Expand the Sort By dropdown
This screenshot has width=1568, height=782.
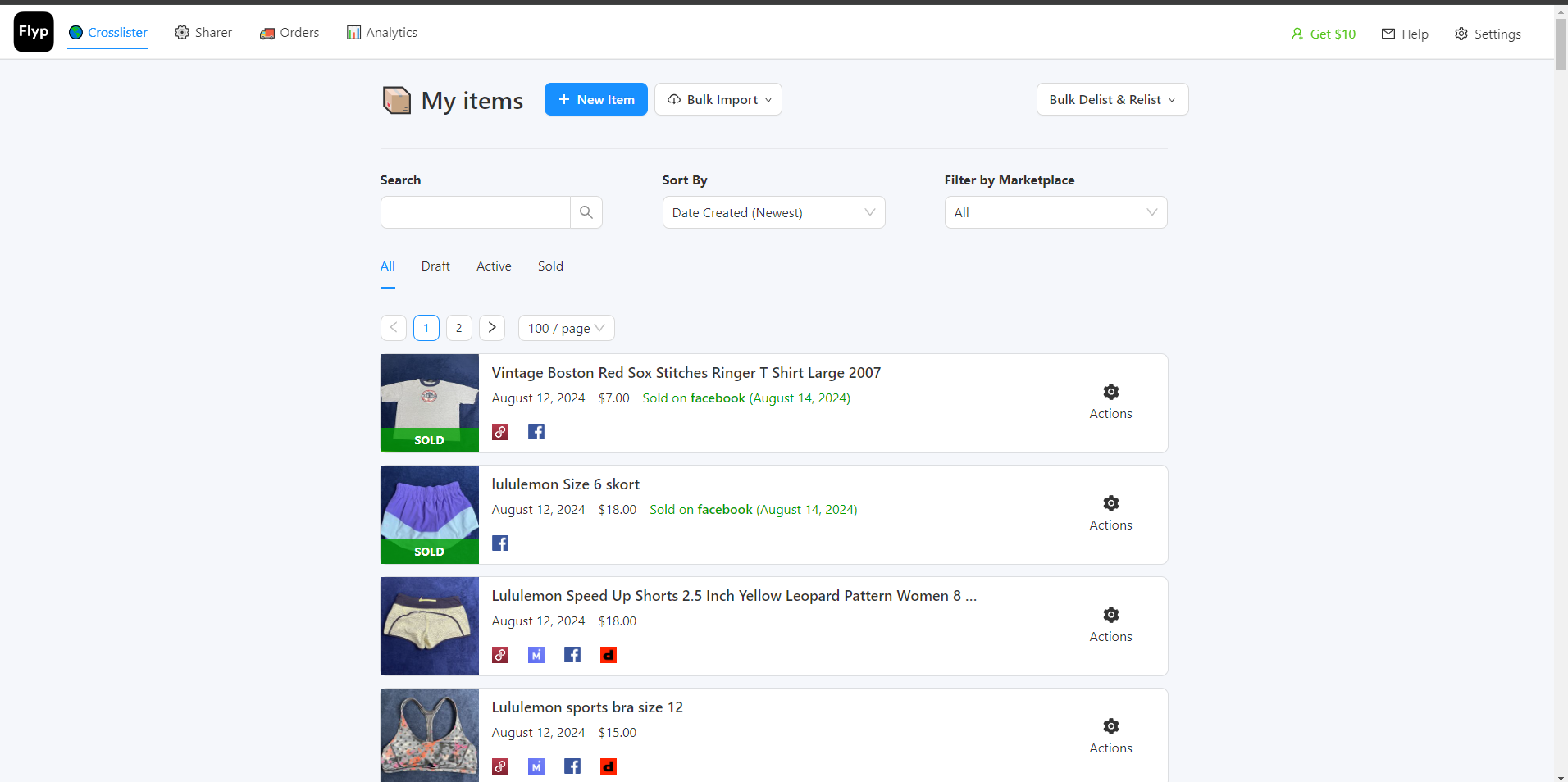pos(773,212)
